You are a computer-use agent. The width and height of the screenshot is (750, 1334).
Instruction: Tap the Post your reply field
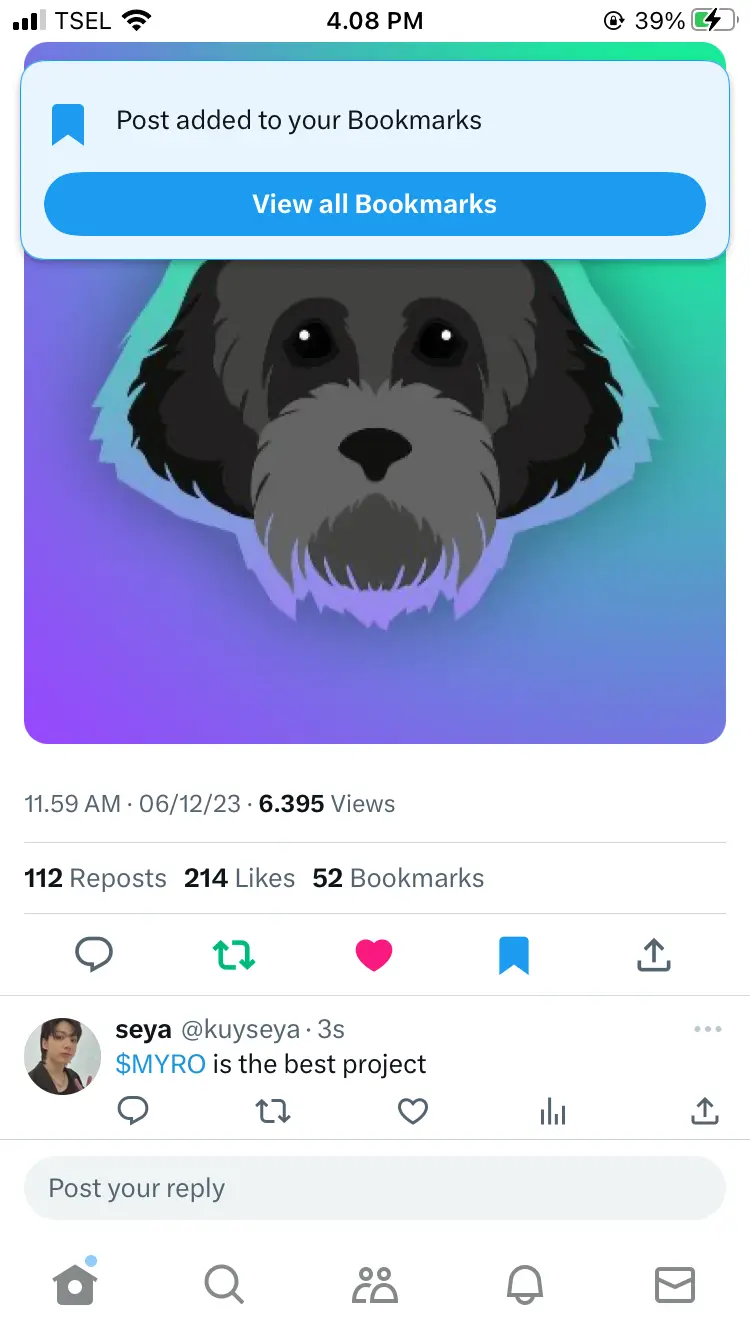375,1188
